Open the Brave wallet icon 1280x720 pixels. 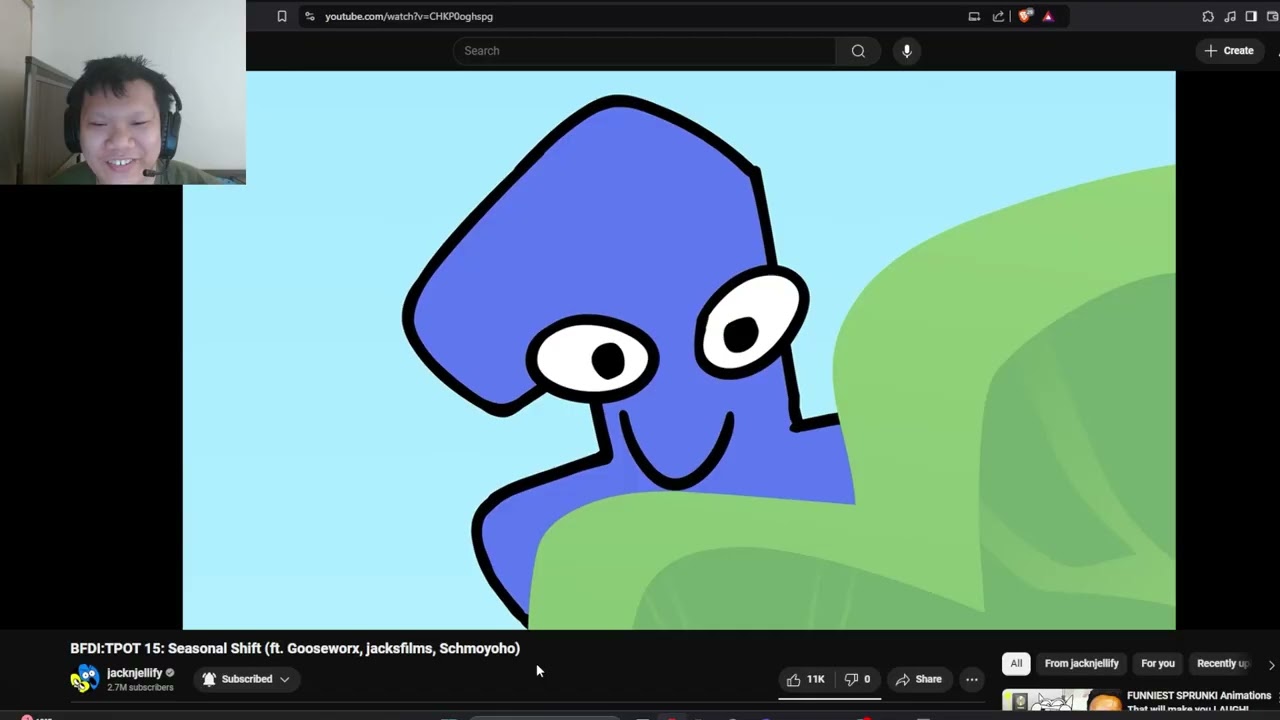click(1272, 16)
